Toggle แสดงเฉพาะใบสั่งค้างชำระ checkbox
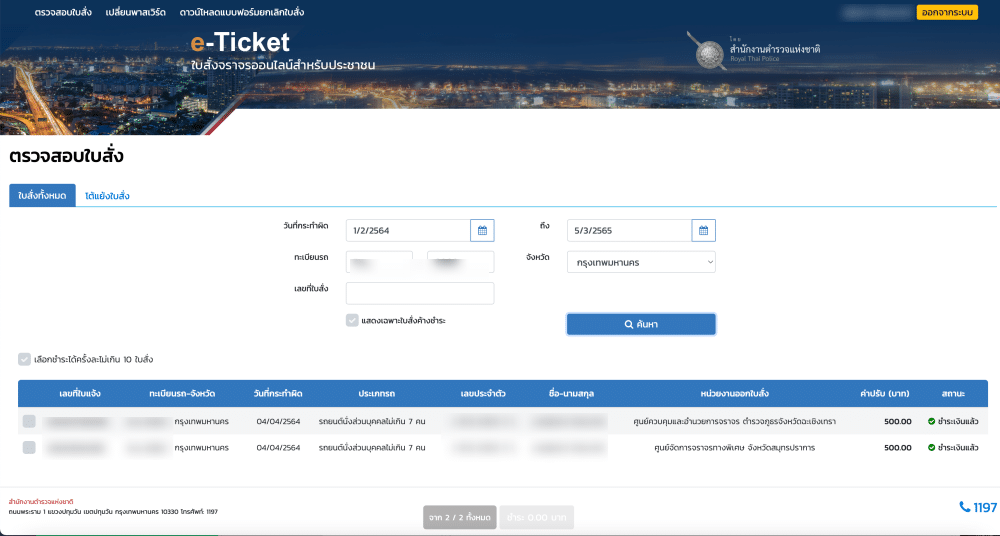Viewport: 1000px width, 536px height. click(x=352, y=320)
